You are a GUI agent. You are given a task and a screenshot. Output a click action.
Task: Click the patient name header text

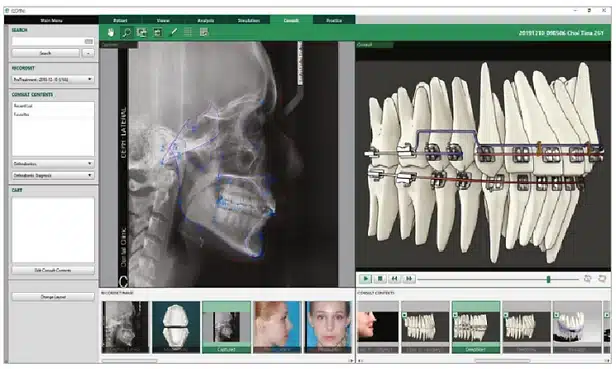(561, 33)
